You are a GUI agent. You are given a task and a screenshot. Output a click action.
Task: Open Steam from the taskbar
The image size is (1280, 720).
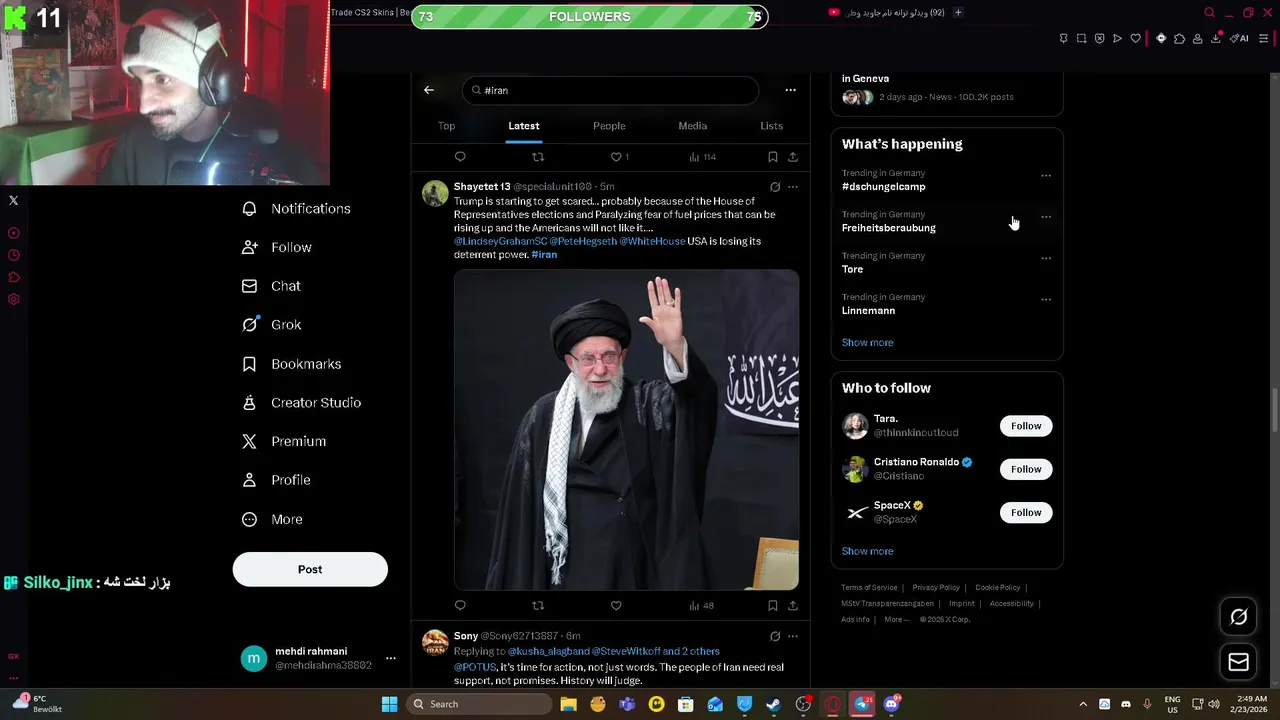(774, 704)
